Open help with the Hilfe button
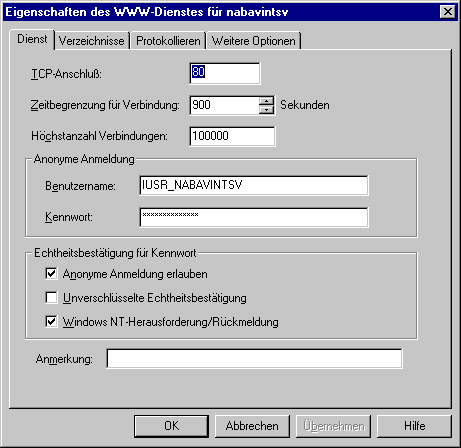This screenshot has height=448, width=461. pyautogui.click(x=414, y=426)
